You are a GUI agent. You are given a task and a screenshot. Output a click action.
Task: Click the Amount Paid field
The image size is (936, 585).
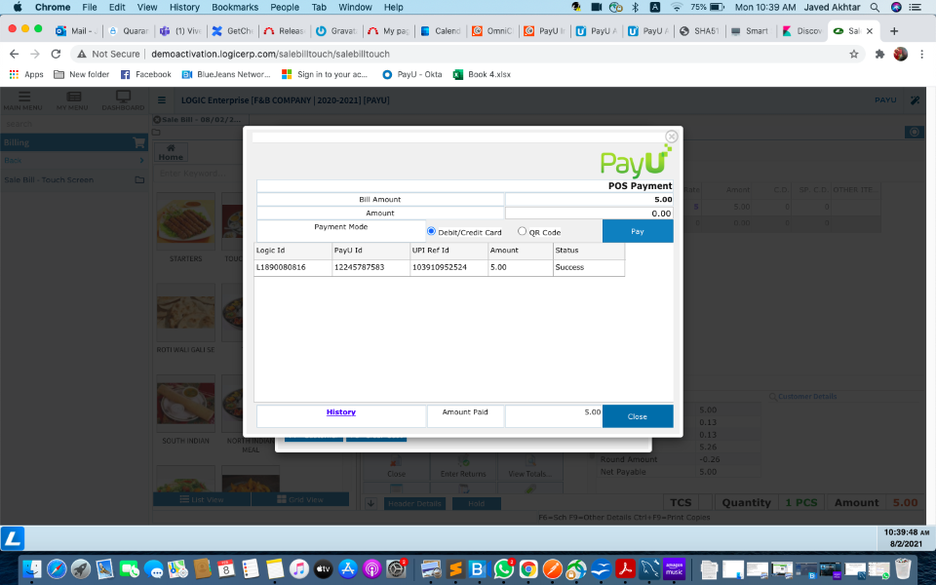click(553, 416)
